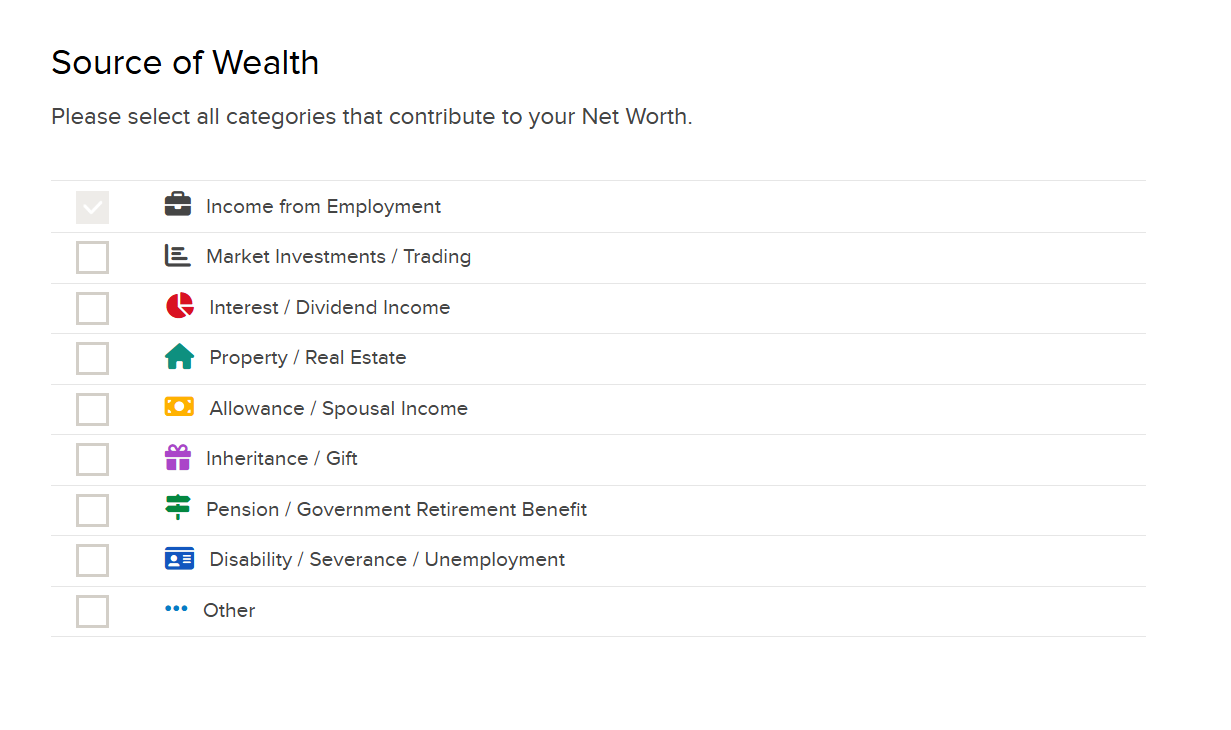The width and height of the screenshot is (1231, 730).
Task: Click the blue ID card Disability icon
Action: tap(180, 559)
